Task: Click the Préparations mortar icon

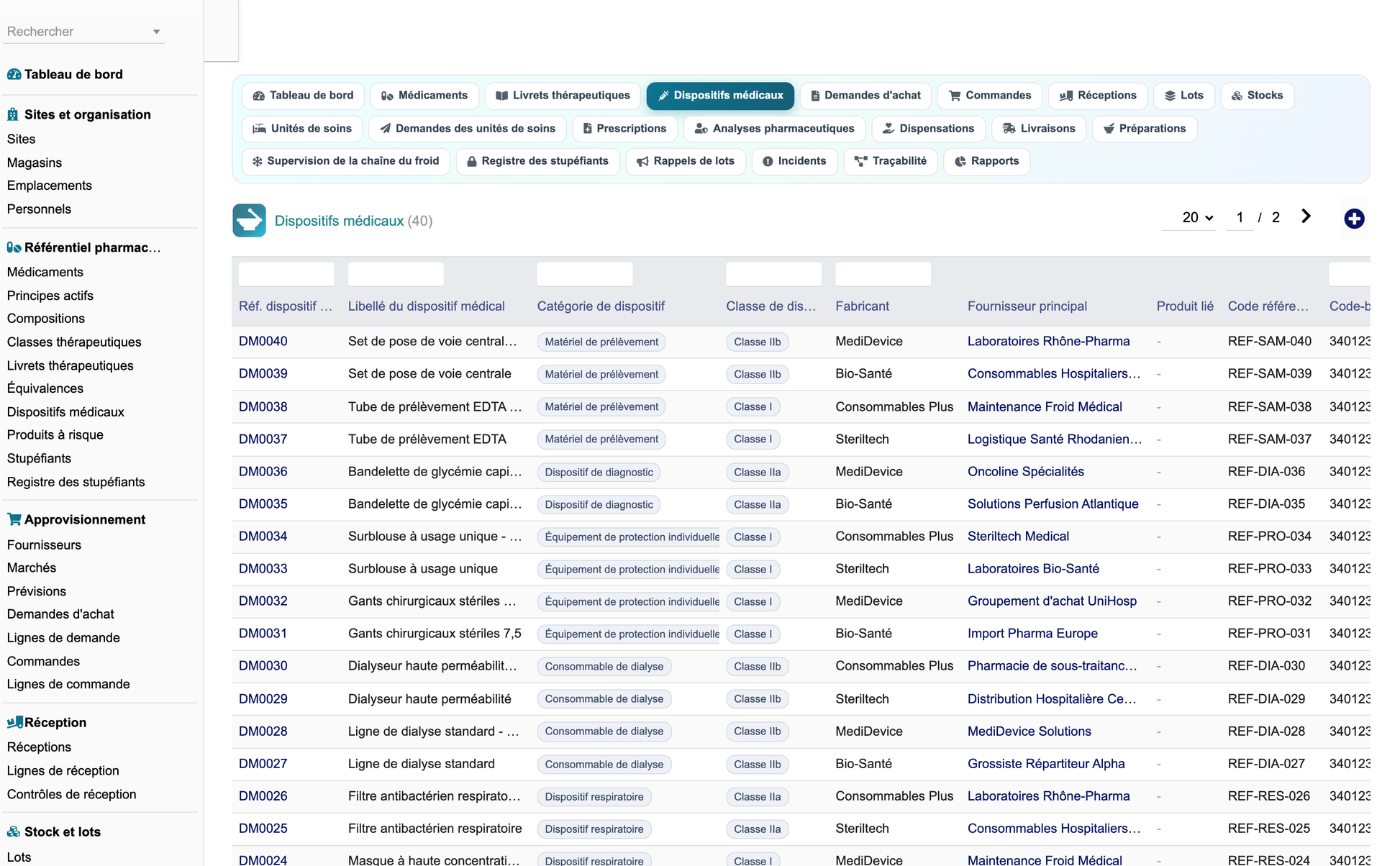Action: pos(1109,129)
